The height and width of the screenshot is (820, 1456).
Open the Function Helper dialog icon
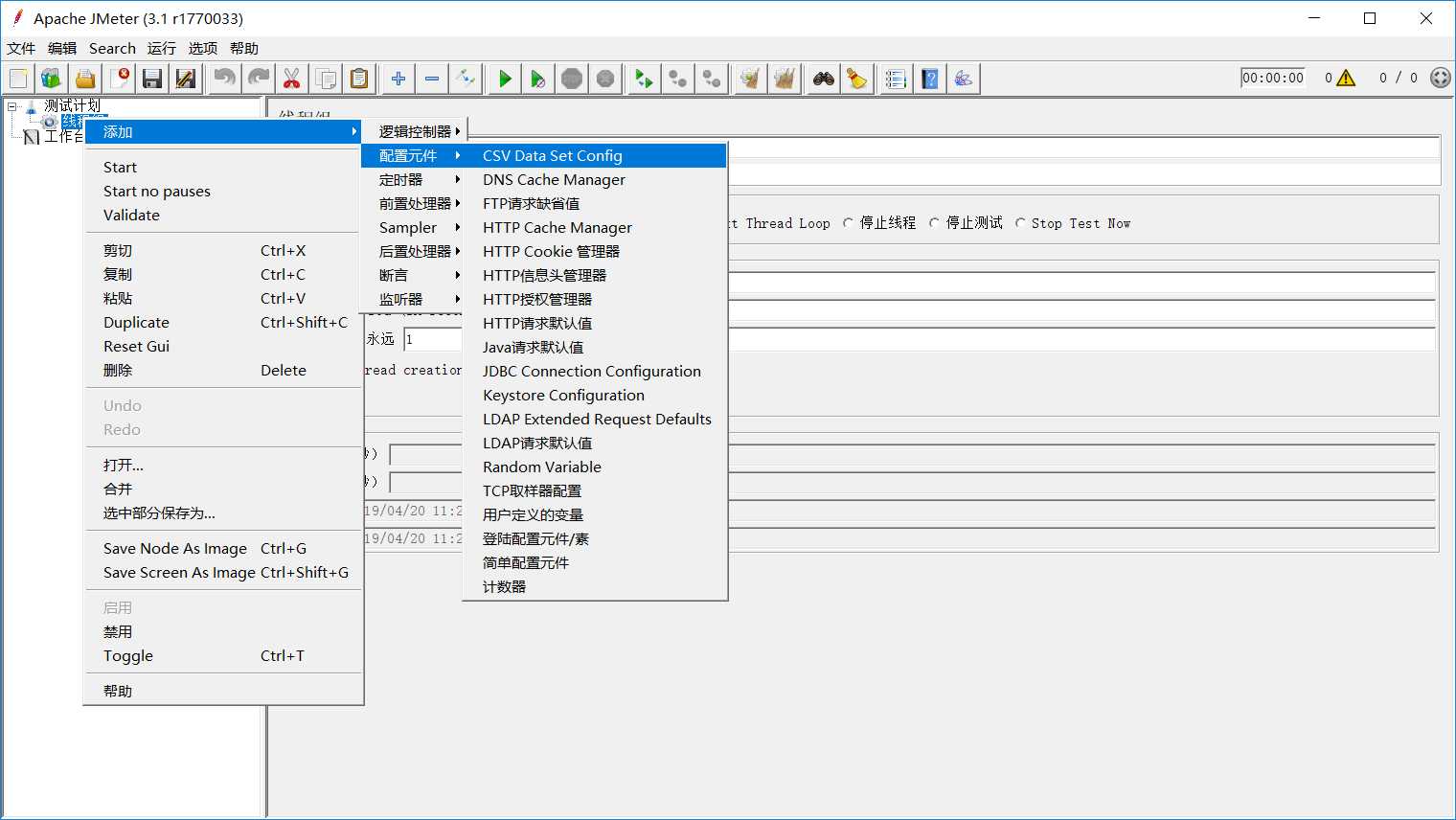coord(897,79)
